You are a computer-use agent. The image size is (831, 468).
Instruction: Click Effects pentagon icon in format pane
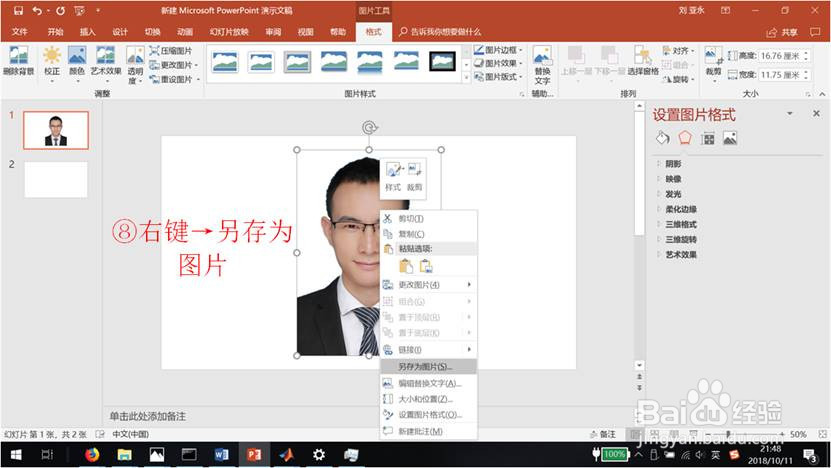click(x=685, y=138)
